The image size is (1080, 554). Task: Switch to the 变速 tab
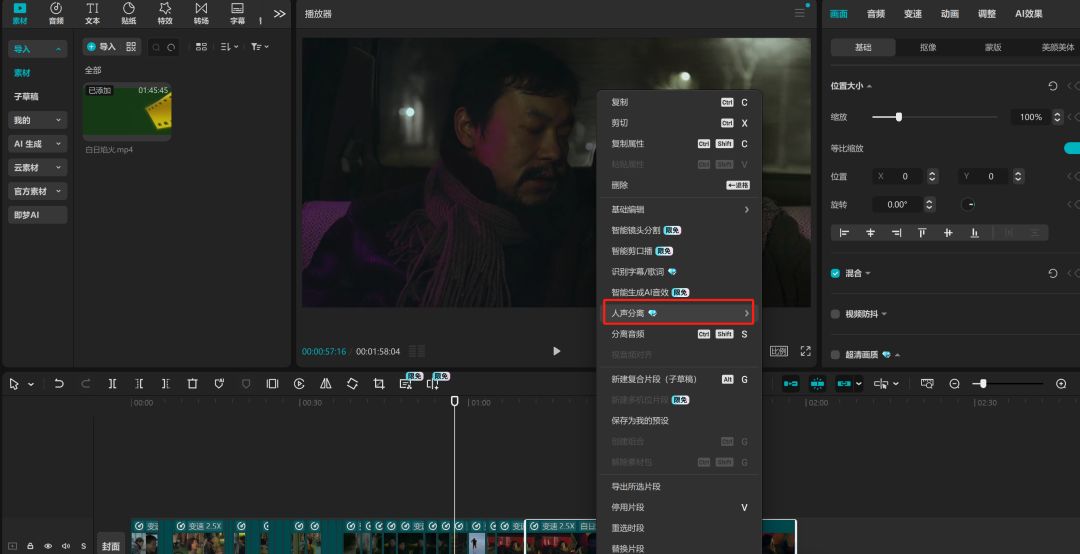913,14
